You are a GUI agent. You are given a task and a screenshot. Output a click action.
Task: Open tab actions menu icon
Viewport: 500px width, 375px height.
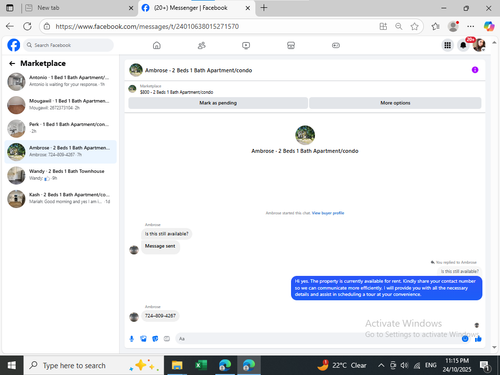[10, 8]
